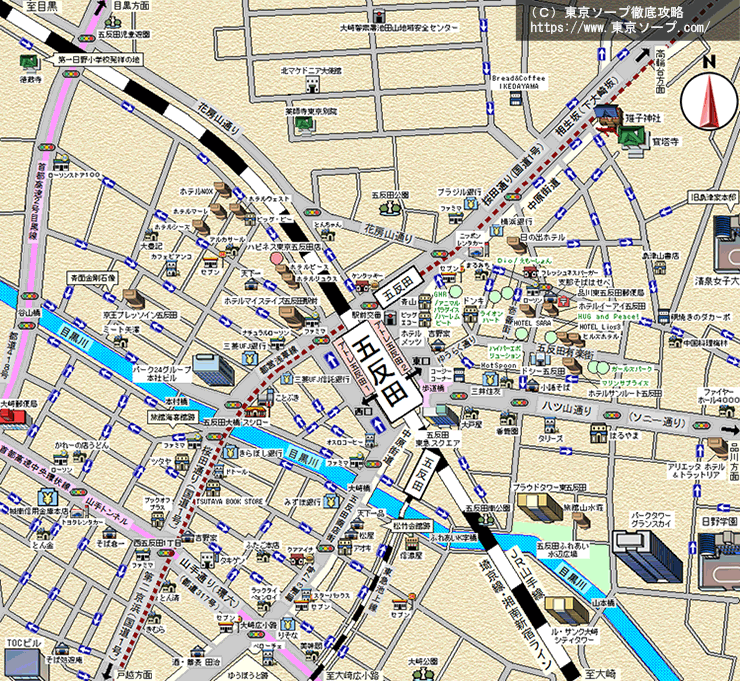Select the red 大崎郵便局 post office building
Viewport: 740px width, 681px height.
[13, 418]
